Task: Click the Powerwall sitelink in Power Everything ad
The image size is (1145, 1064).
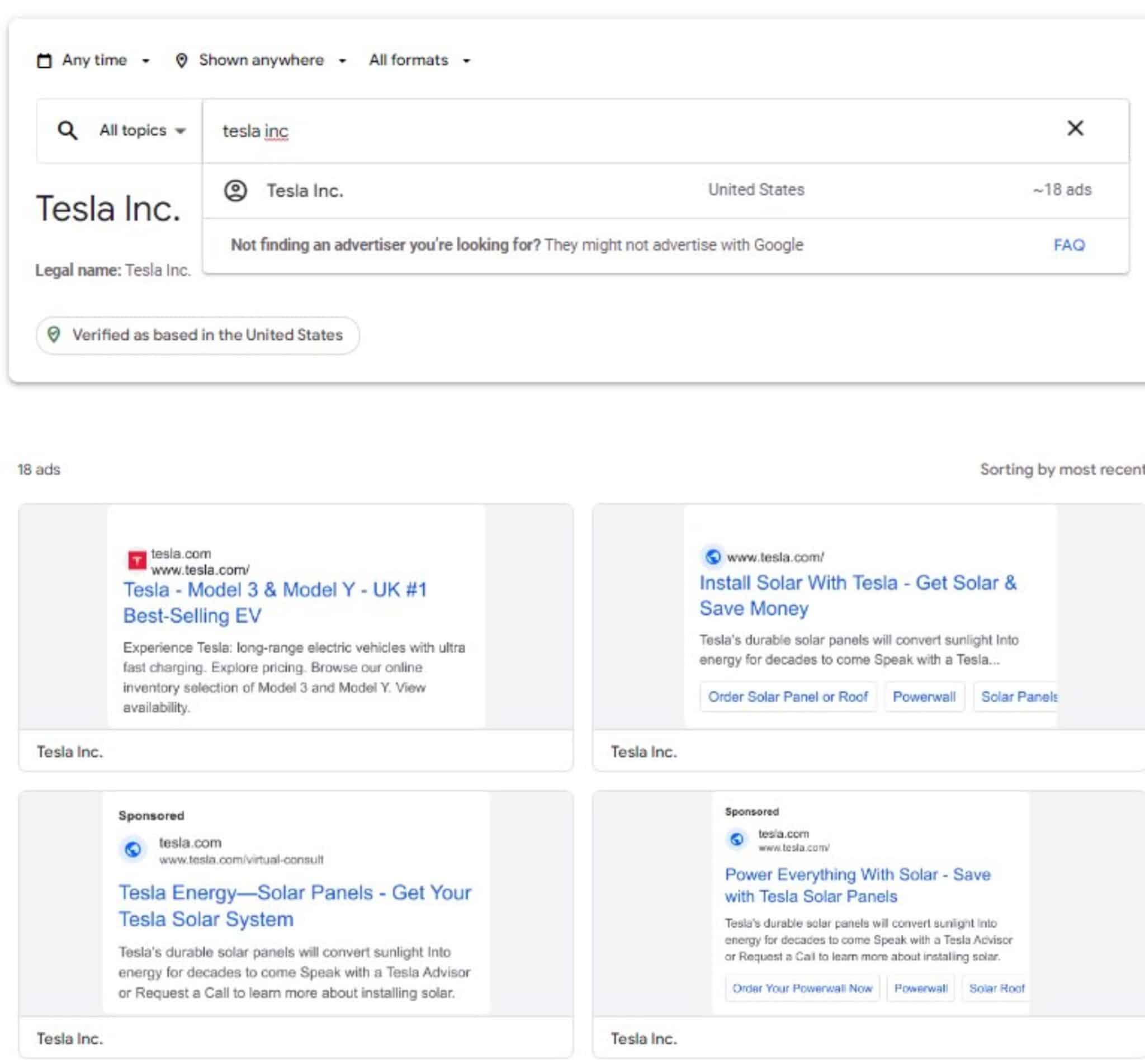Action: pos(920,989)
